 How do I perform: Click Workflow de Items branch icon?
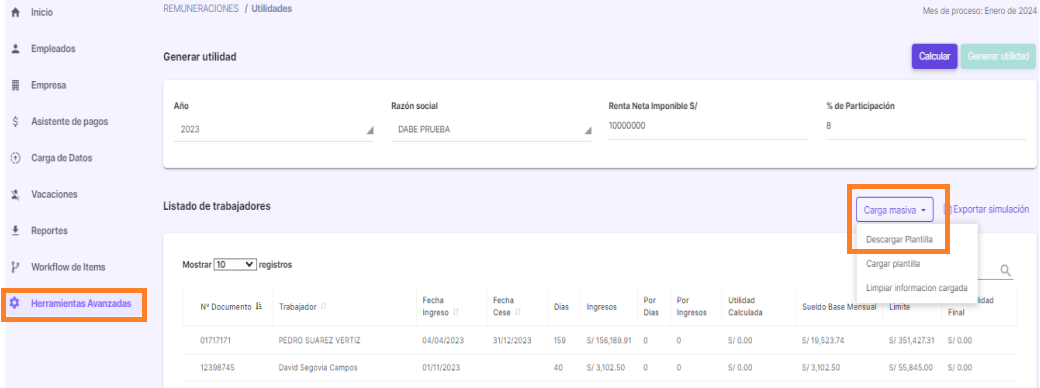tap(16, 267)
